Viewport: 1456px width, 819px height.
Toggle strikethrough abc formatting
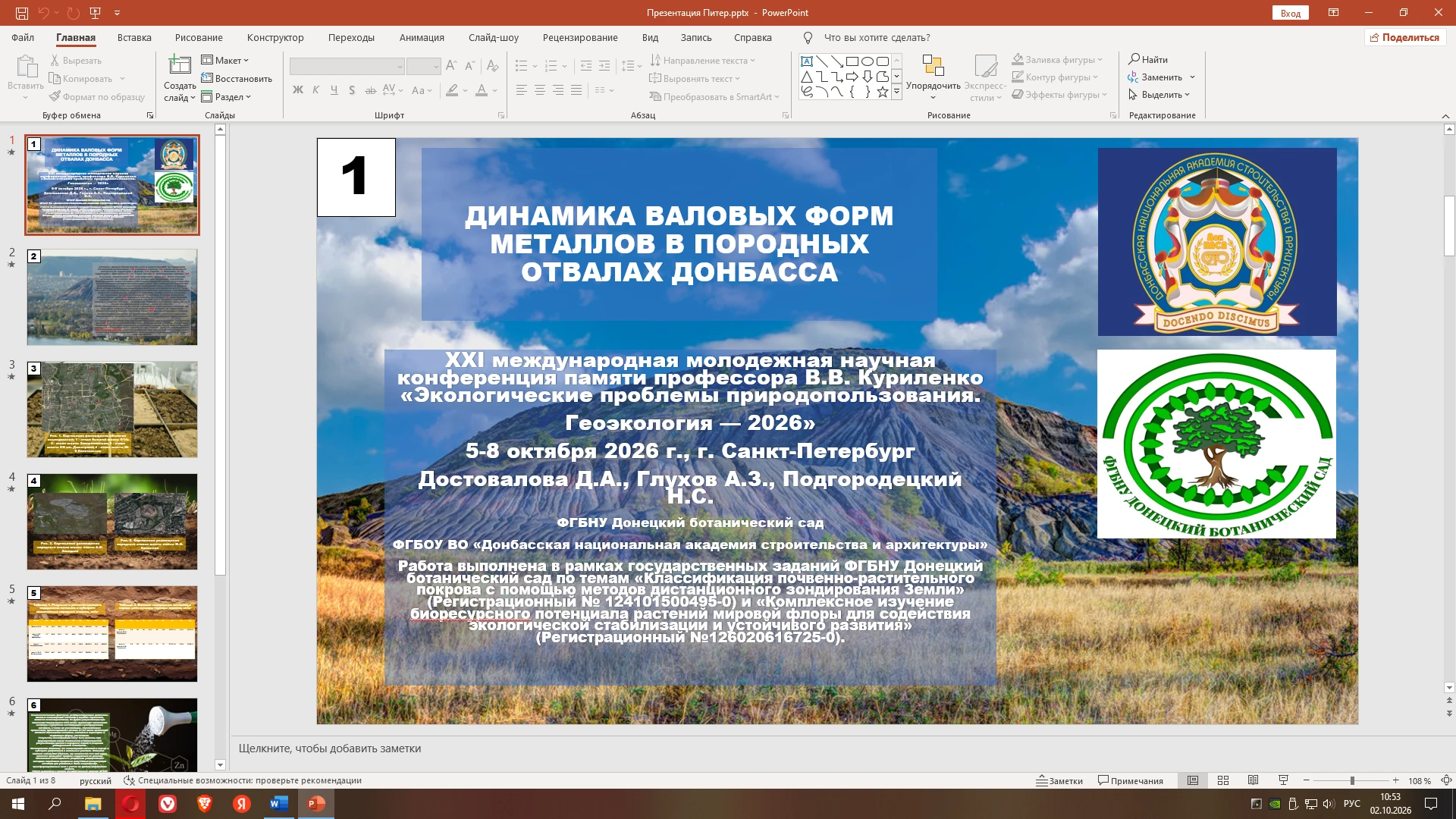(x=371, y=90)
